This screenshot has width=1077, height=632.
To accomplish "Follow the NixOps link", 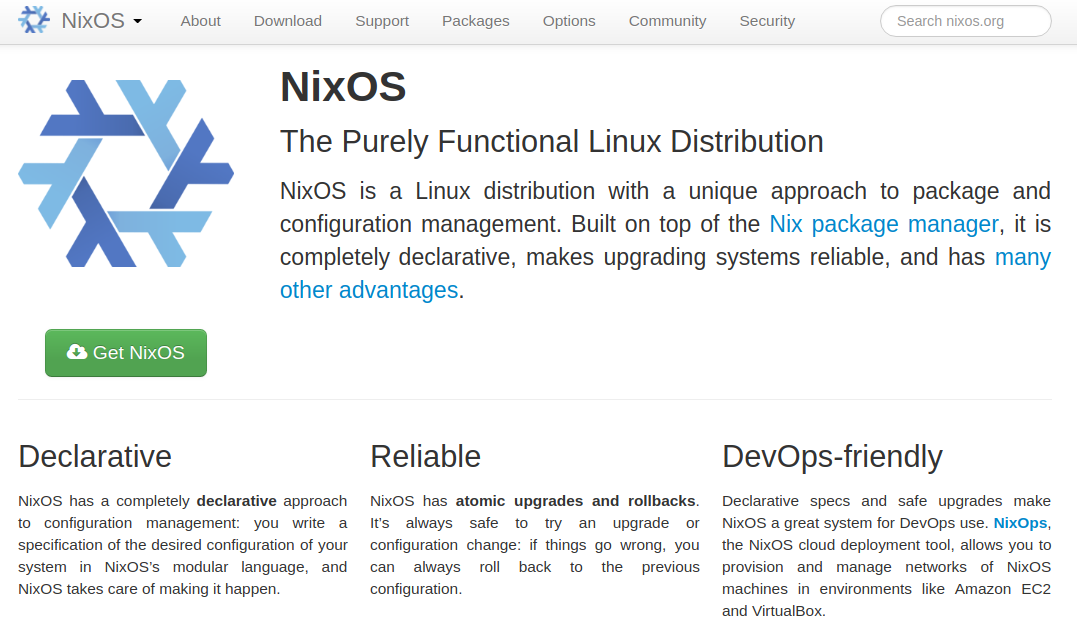I will tap(1020, 523).
